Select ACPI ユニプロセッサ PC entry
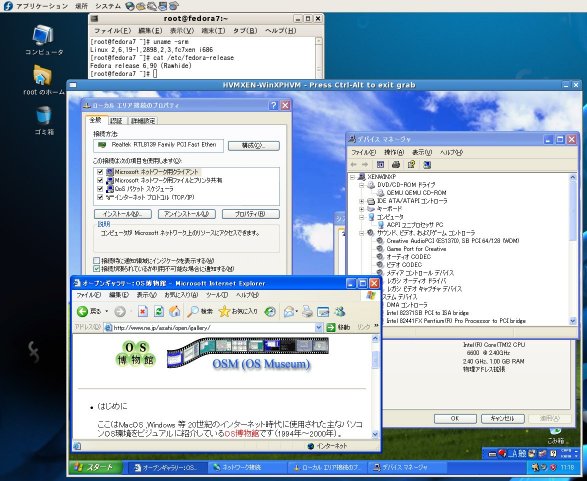Screen dimensions: 587x481 point(414,225)
